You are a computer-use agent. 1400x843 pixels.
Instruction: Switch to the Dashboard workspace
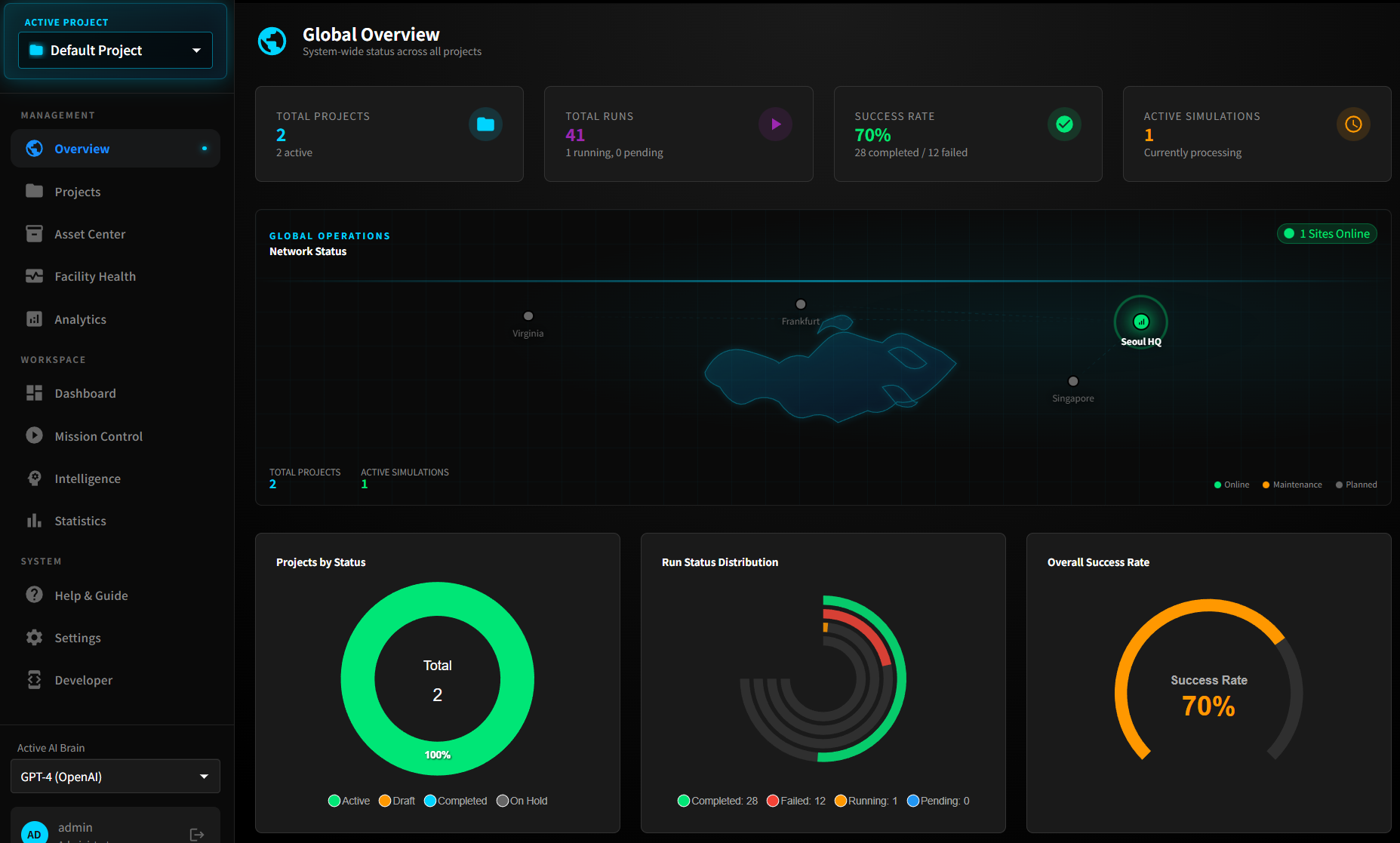click(x=85, y=393)
